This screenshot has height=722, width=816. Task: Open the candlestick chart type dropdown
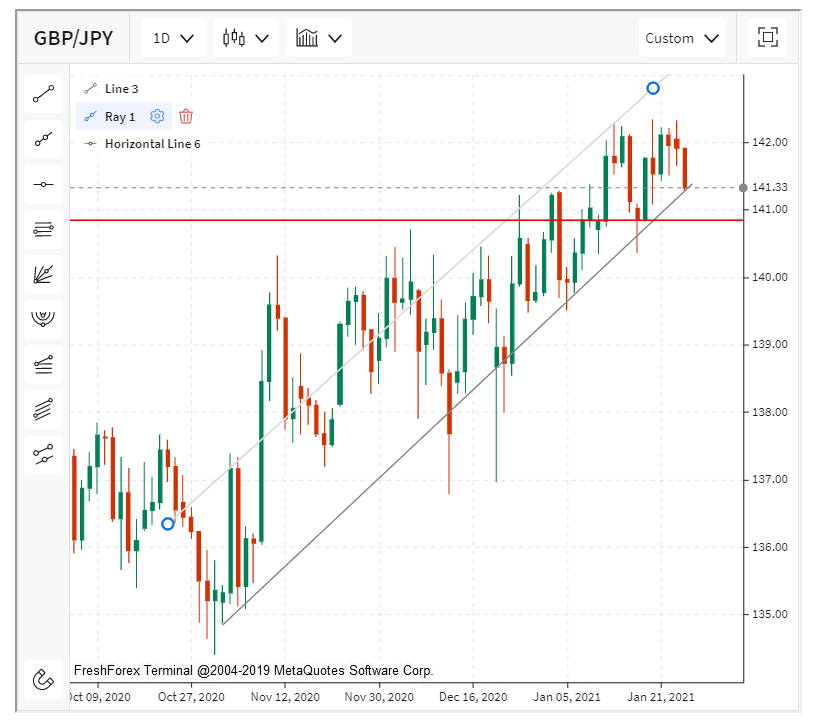[246, 38]
